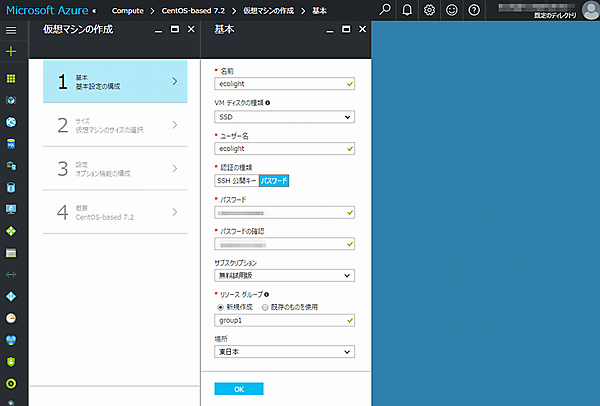Open all resources grid icon in sidebar
Screen dimensions: 600x406
[x=11, y=77]
